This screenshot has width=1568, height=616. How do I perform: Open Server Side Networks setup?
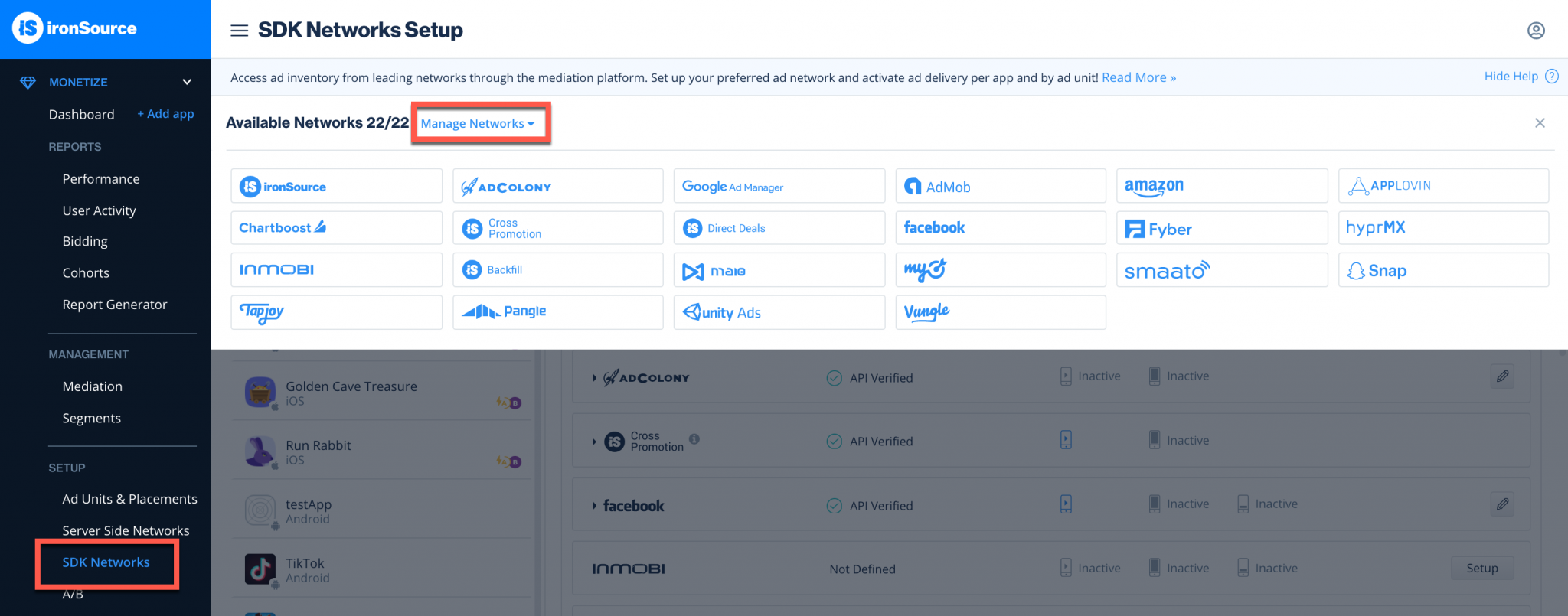pos(126,530)
